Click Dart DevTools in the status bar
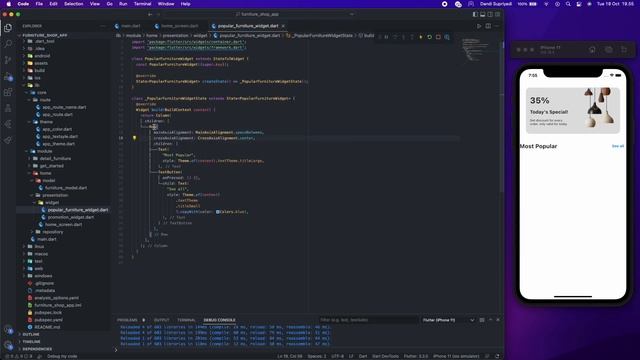 coord(385,356)
